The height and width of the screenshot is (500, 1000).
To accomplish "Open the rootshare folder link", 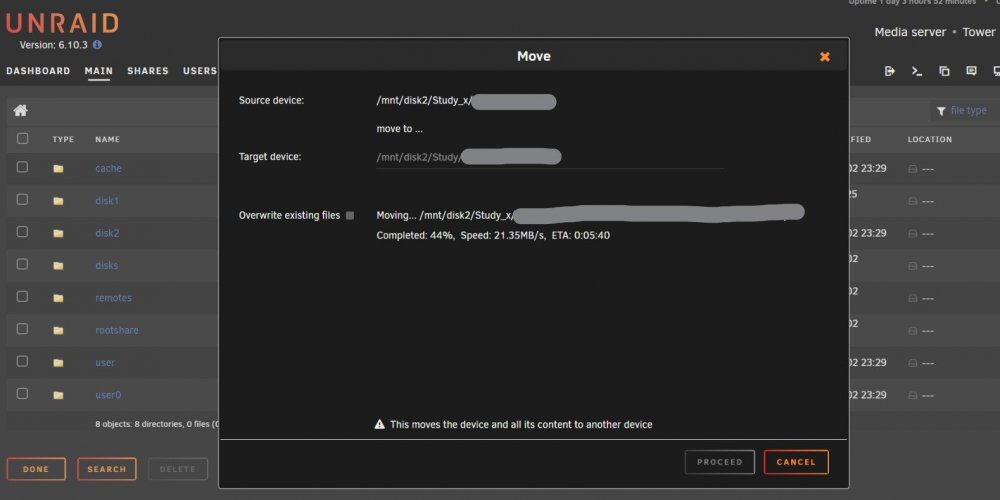I will pos(117,330).
